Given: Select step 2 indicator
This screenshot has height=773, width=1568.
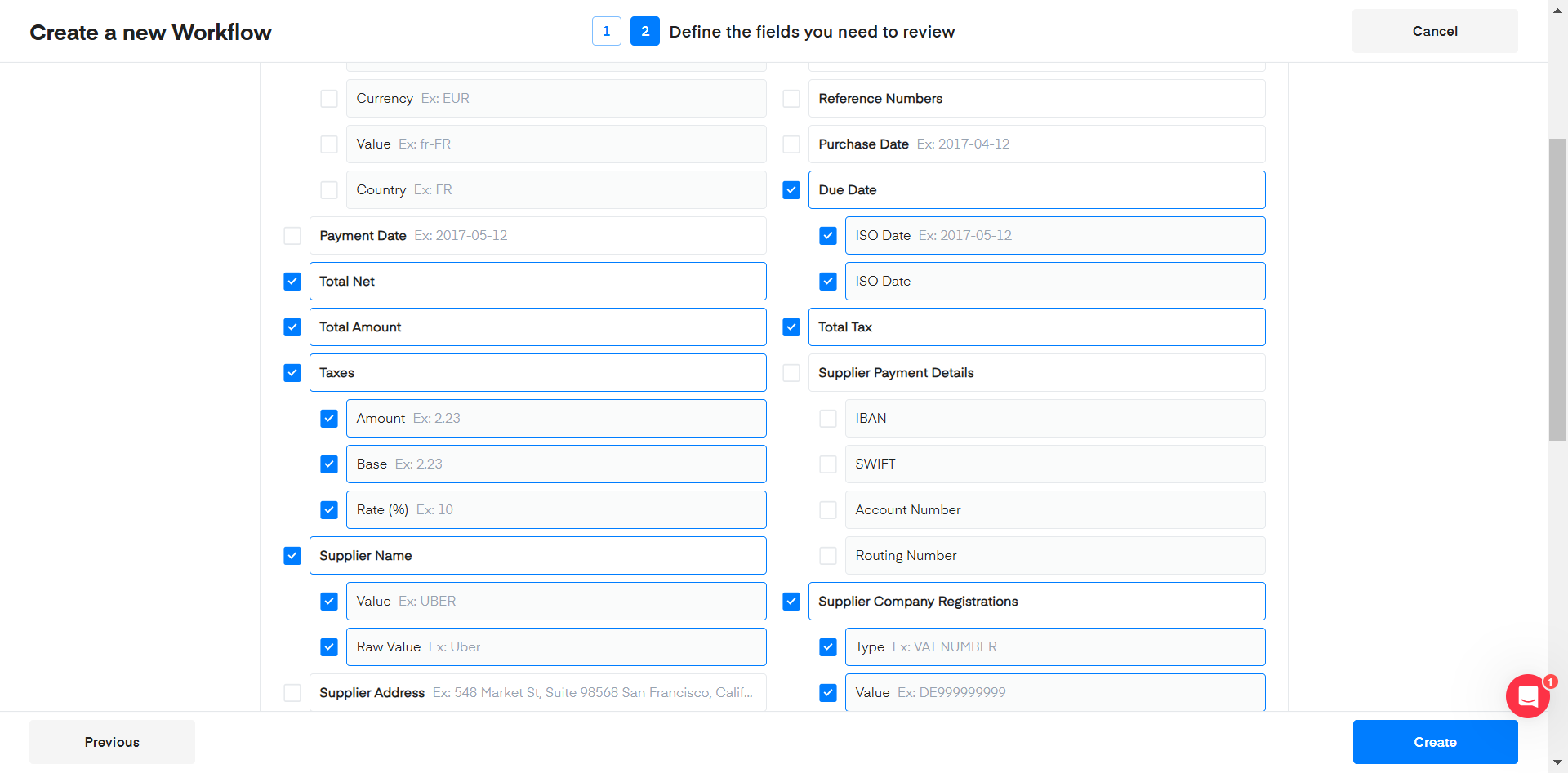Looking at the screenshot, I should 644,31.
